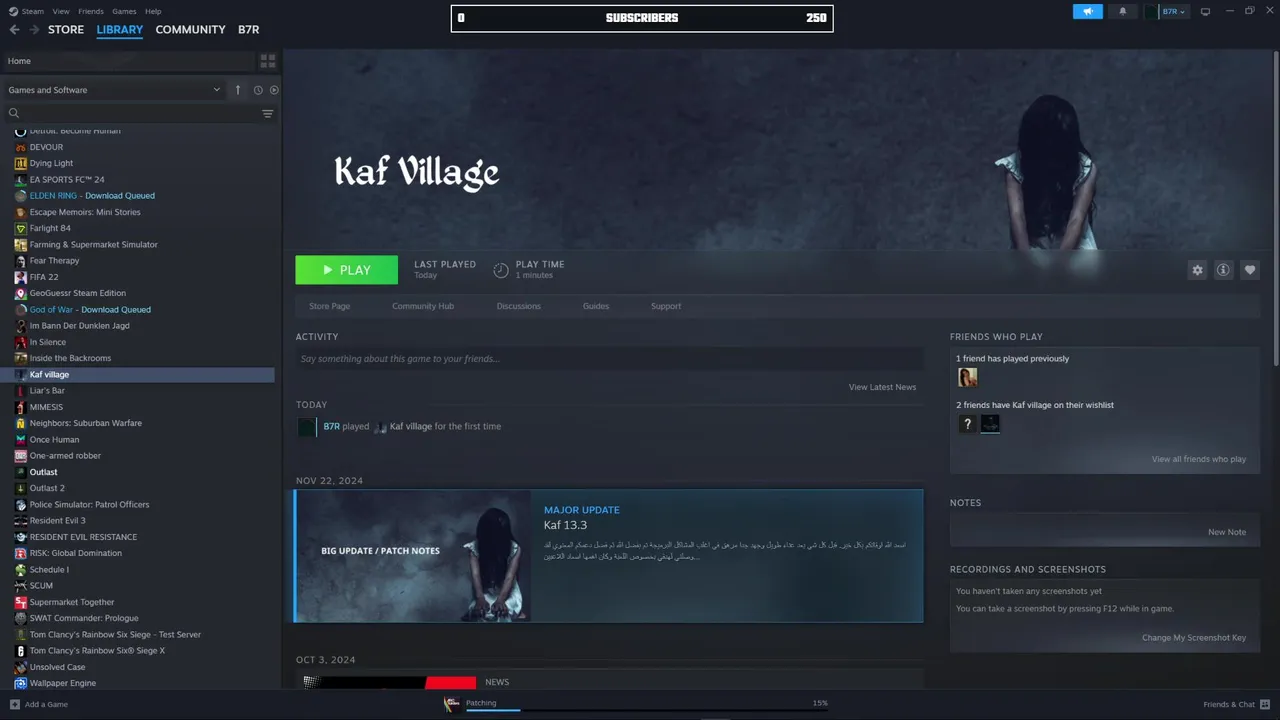Click Change My Screenshot Key
This screenshot has height=720, width=1280.
click(x=1194, y=638)
